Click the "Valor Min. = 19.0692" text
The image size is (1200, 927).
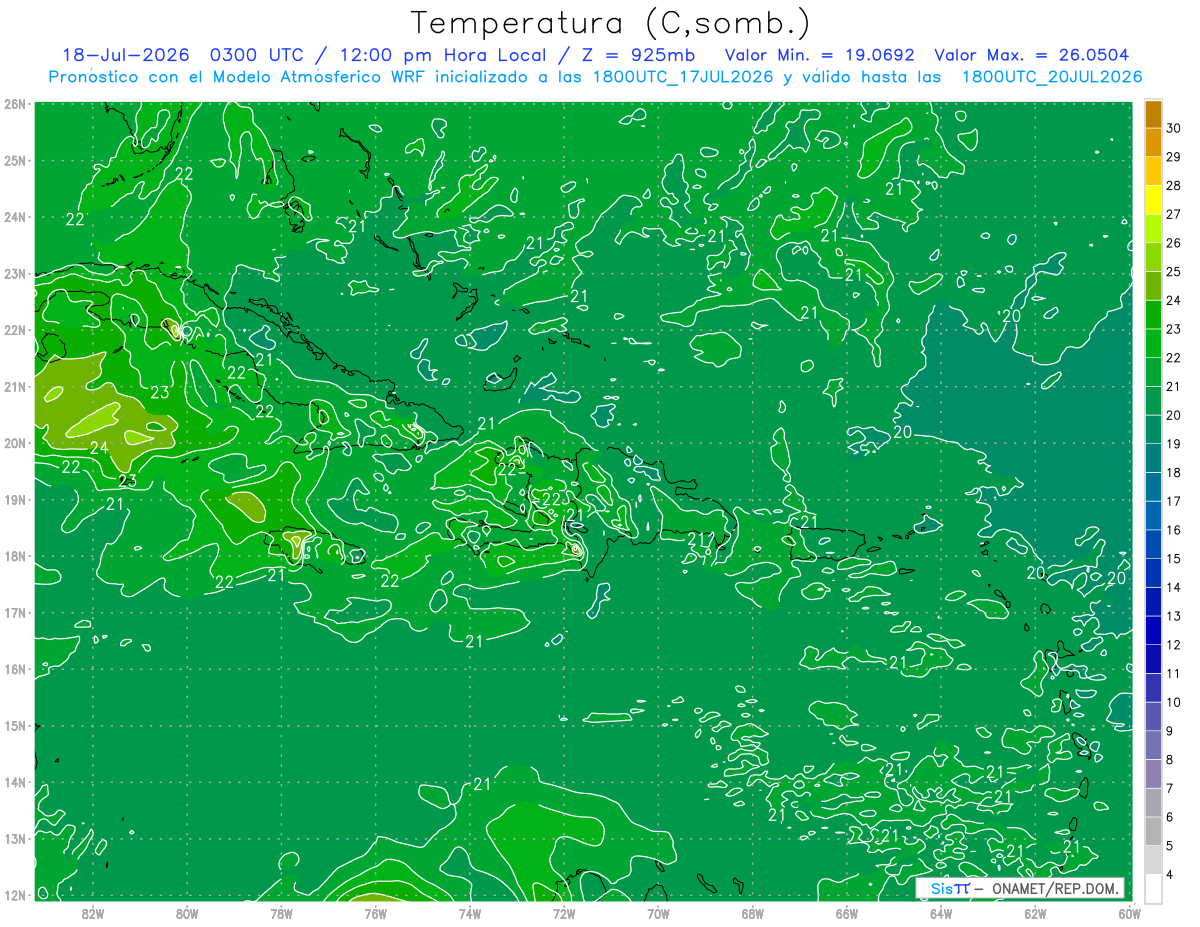(x=822, y=55)
